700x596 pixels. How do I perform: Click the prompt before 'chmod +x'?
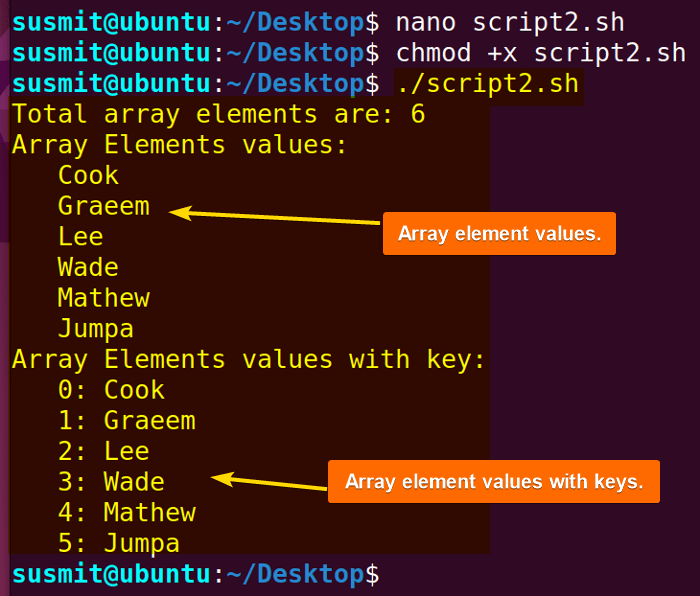click(x=196, y=53)
